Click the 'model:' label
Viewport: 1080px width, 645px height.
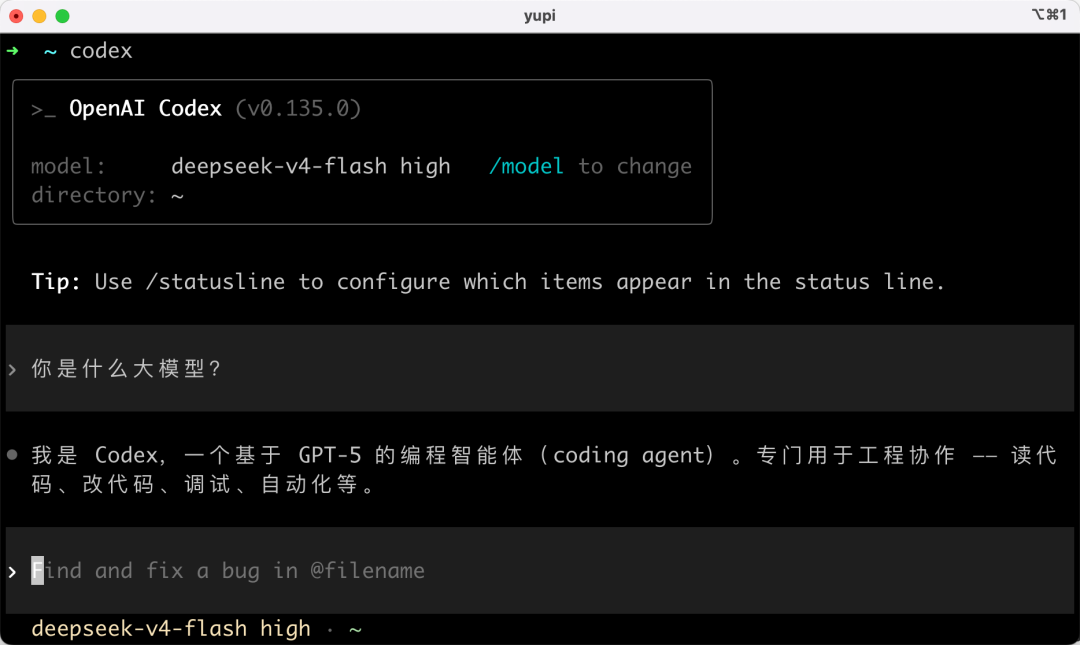click(x=68, y=166)
